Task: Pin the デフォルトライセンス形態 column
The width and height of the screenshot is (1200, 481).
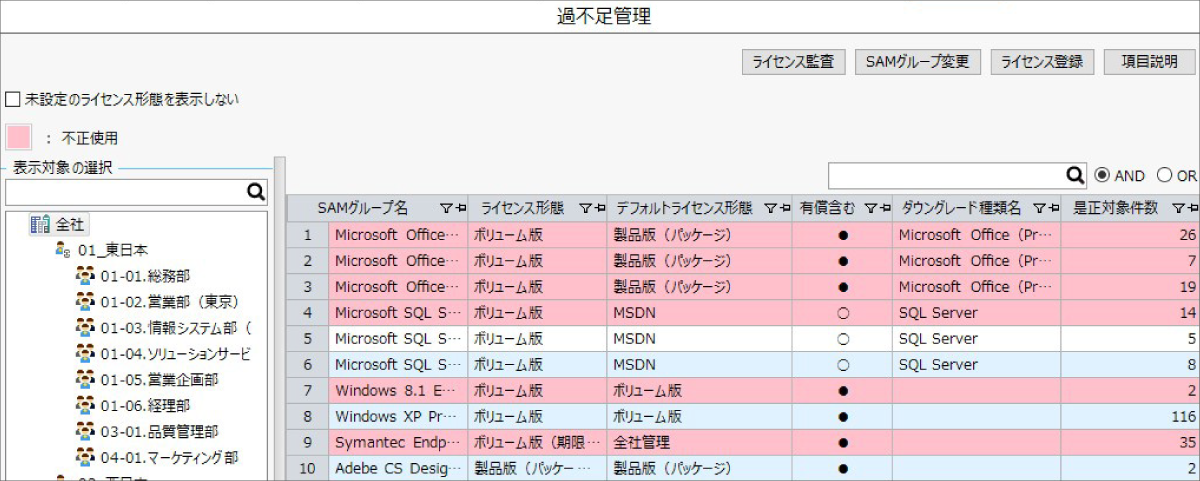Action: tap(785, 209)
